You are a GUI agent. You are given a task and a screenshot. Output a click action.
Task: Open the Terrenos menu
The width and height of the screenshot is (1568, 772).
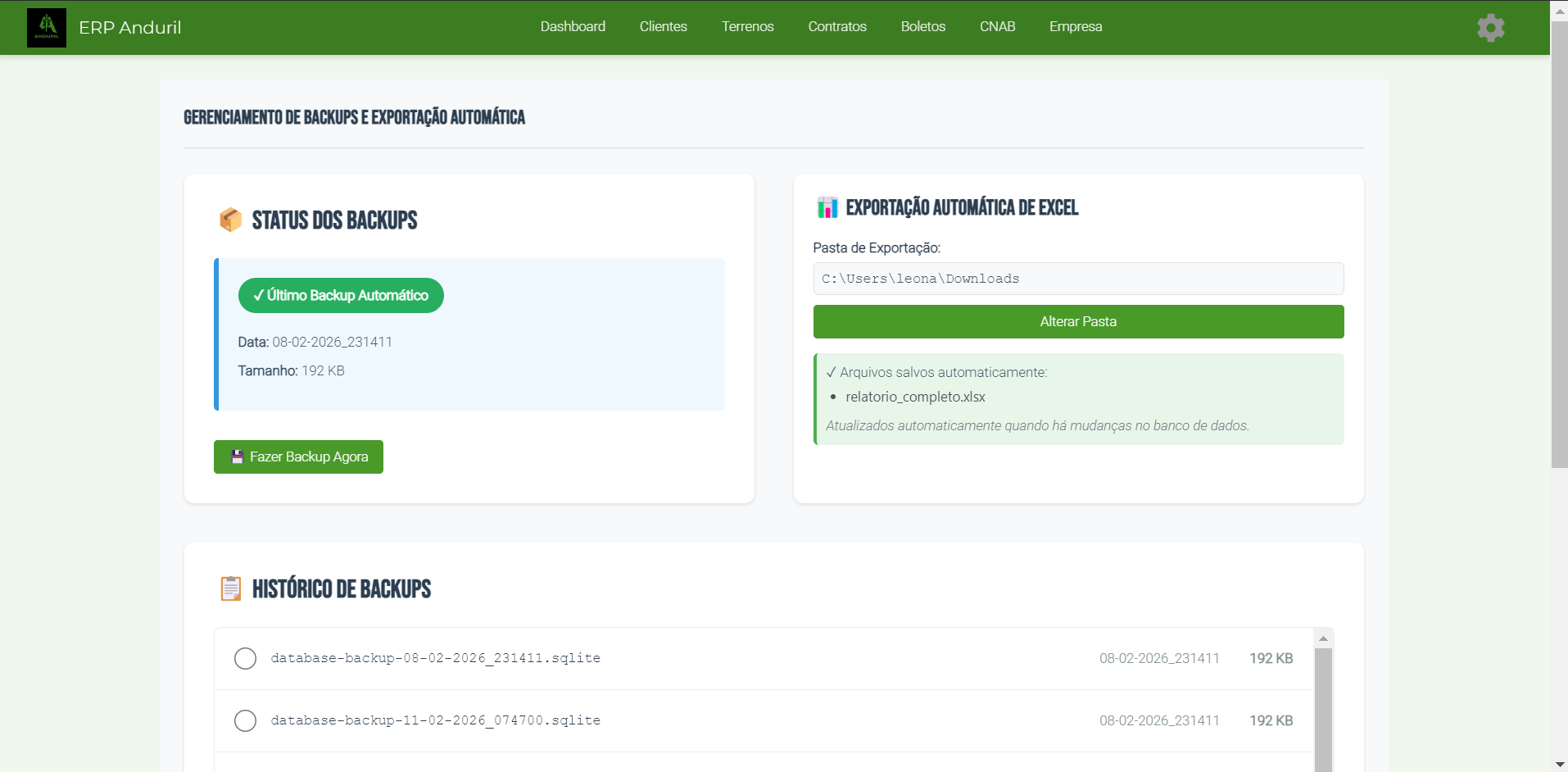tap(747, 26)
